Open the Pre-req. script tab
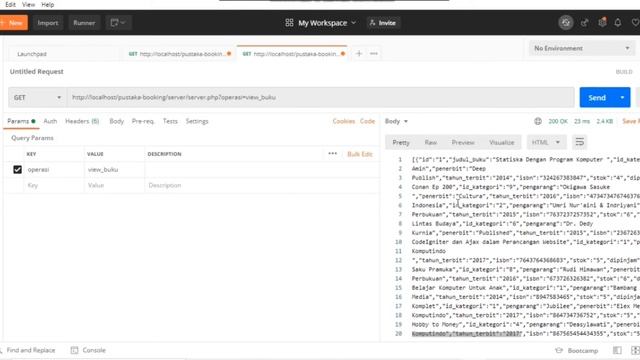 point(143,121)
